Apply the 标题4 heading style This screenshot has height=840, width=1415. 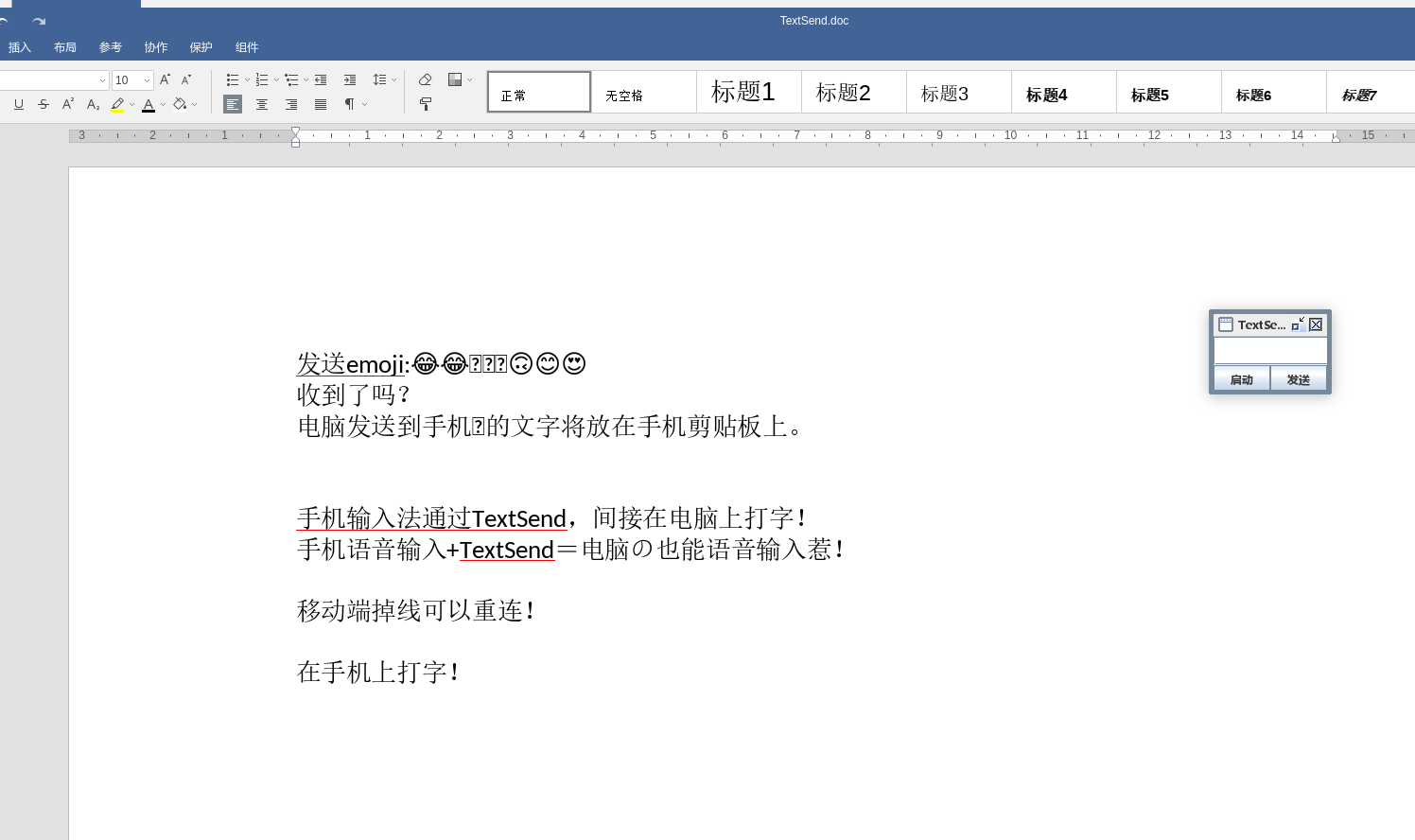1064,92
